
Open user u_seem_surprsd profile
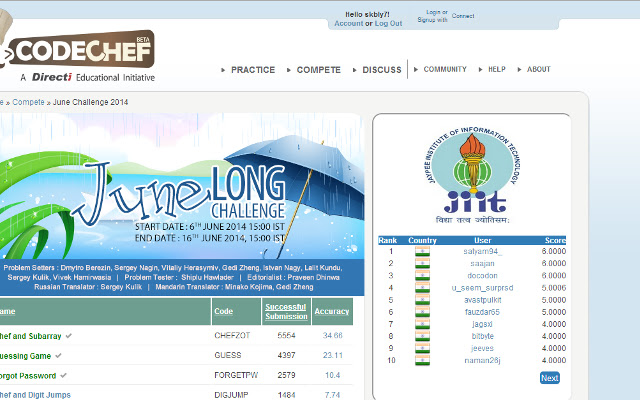coord(482,288)
